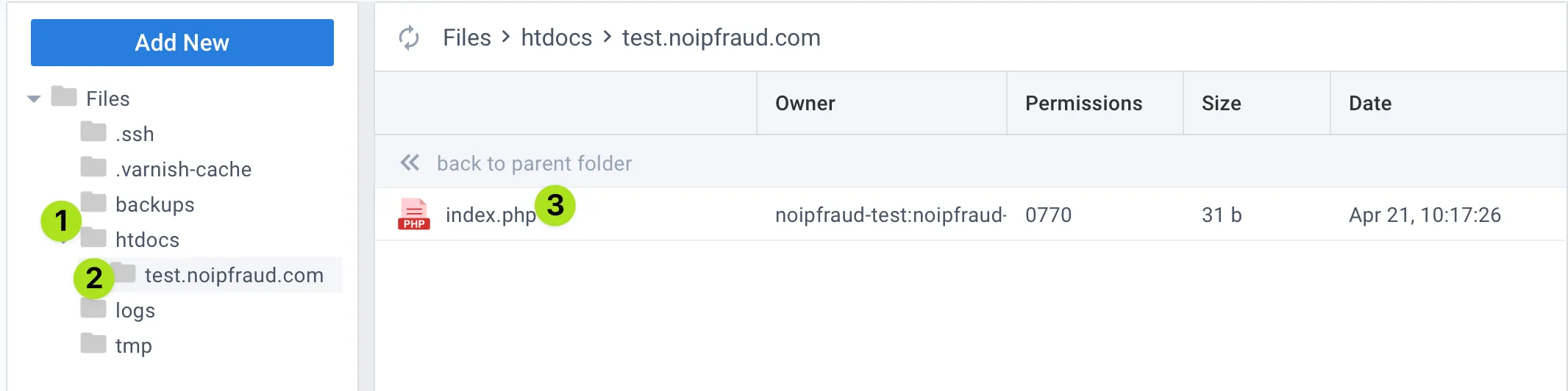
Task: Navigate to htdocs via breadcrumb
Action: pos(557,37)
